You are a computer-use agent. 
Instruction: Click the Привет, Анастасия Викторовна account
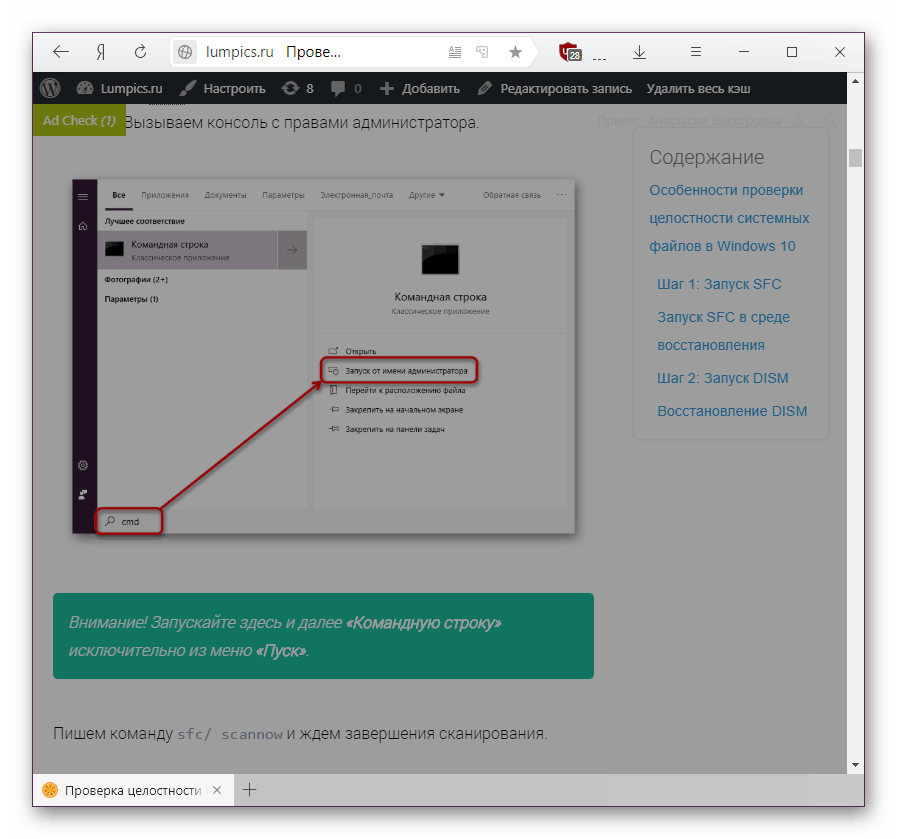click(x=689, y=121)
